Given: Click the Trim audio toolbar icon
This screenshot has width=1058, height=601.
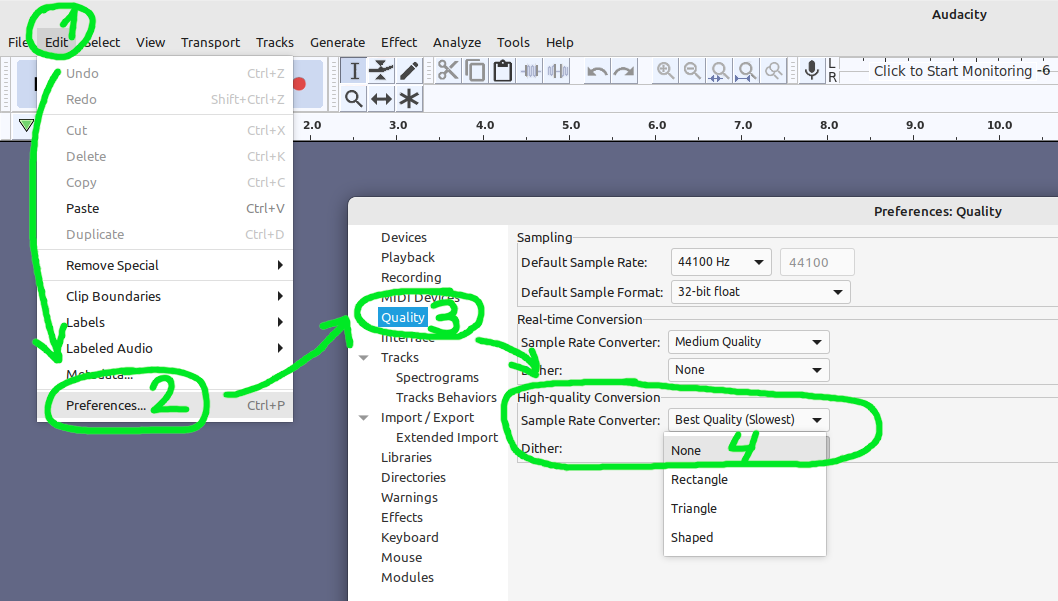Looking at the screenshot, I should pyautogui.click(x=530, y=71).
